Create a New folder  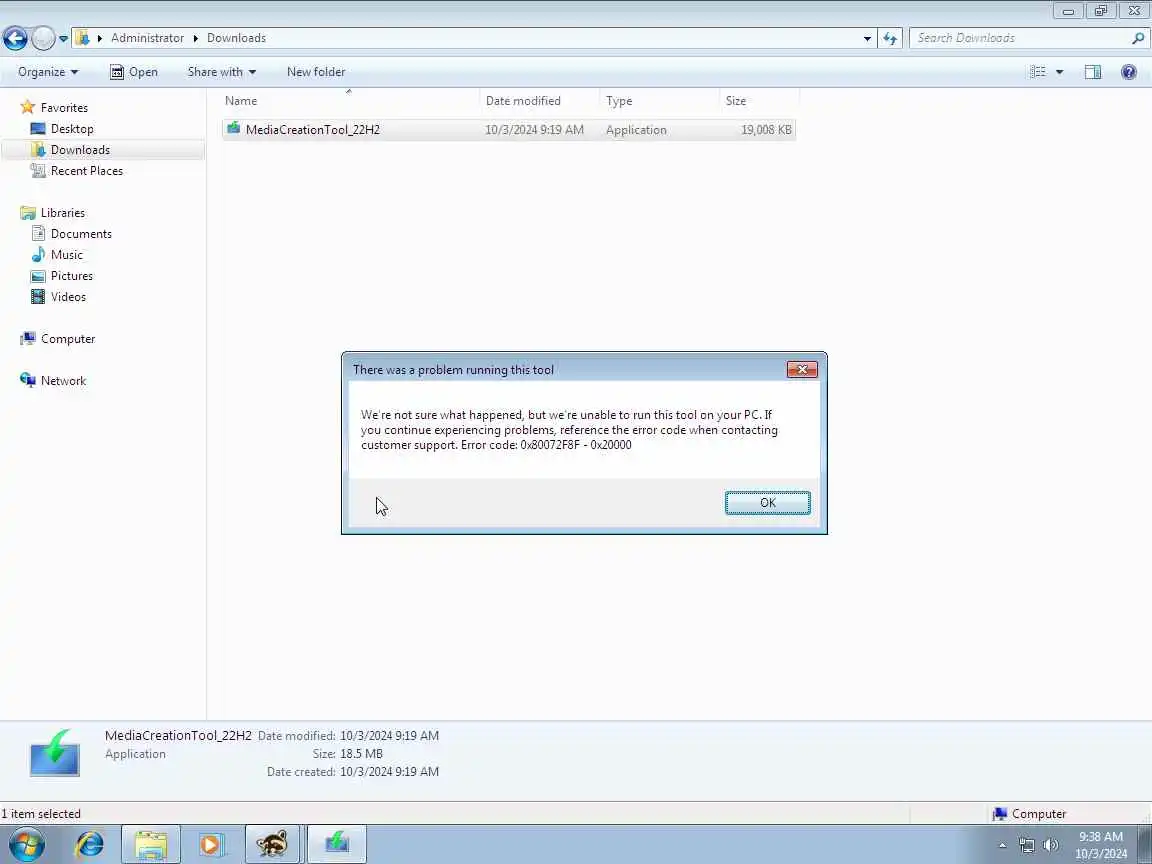tap(316, 72)
